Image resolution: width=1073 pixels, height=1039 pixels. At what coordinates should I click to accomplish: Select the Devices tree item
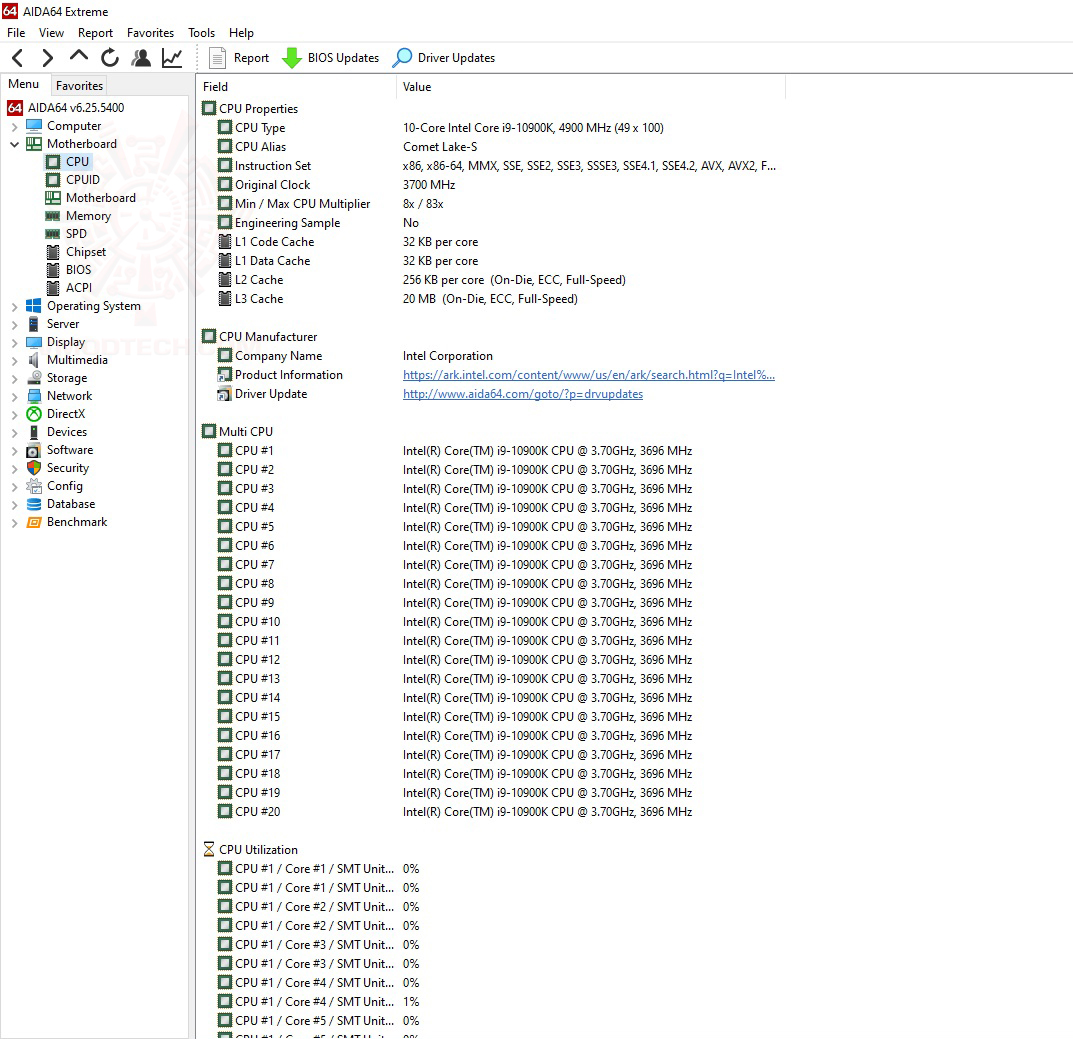57,432
